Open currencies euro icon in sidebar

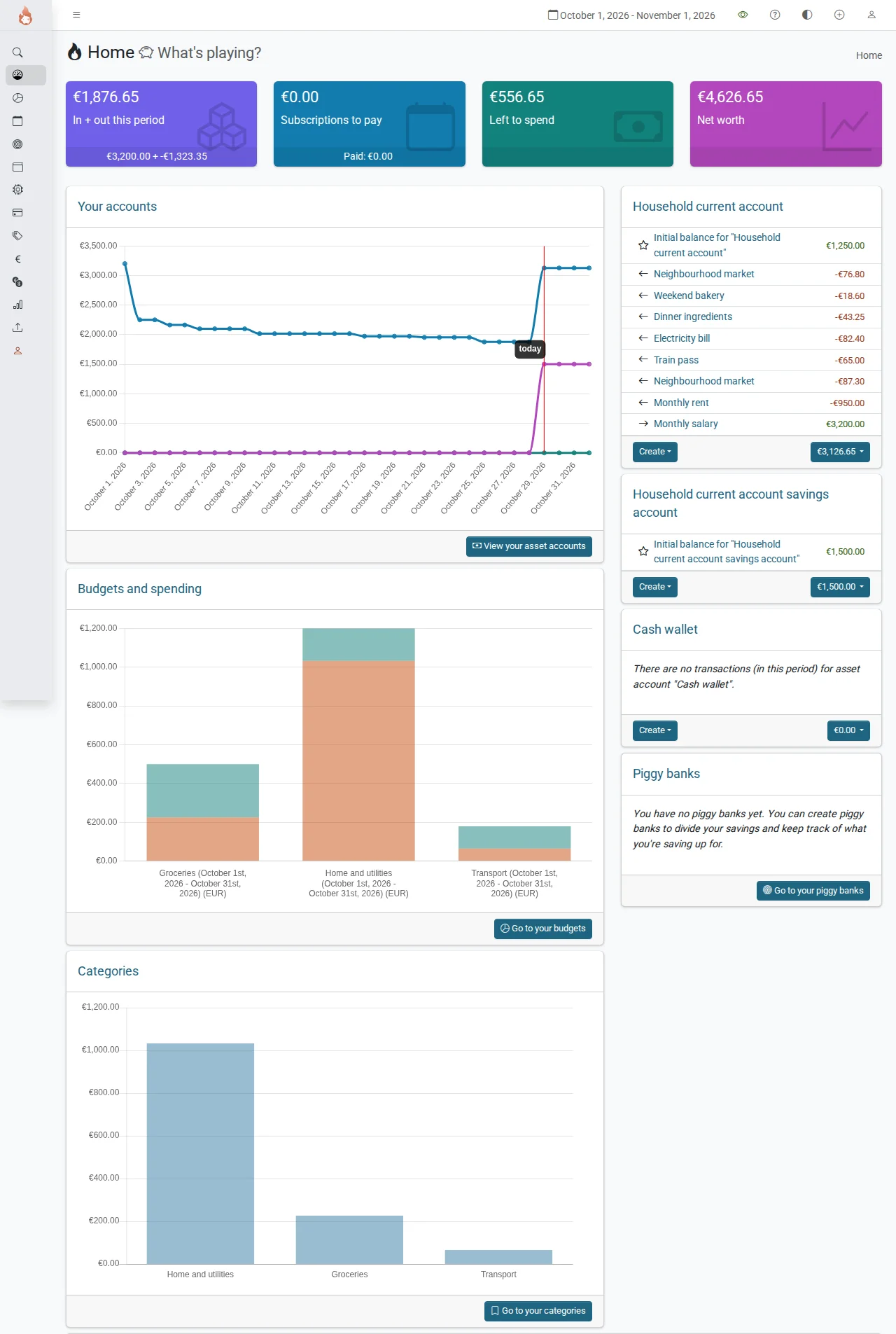(17, 259)
